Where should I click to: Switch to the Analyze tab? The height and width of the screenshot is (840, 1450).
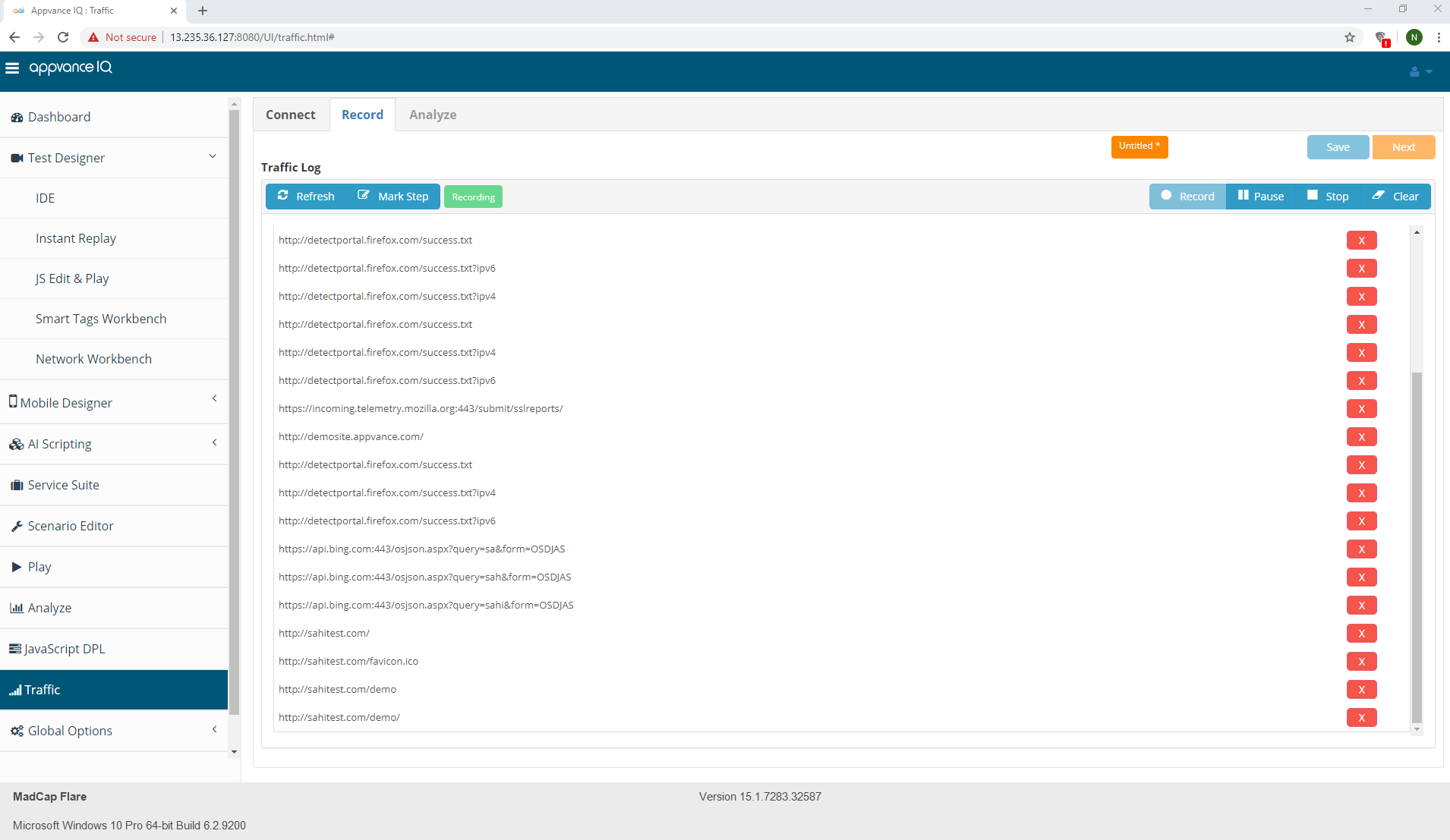[x=433, y=115]
